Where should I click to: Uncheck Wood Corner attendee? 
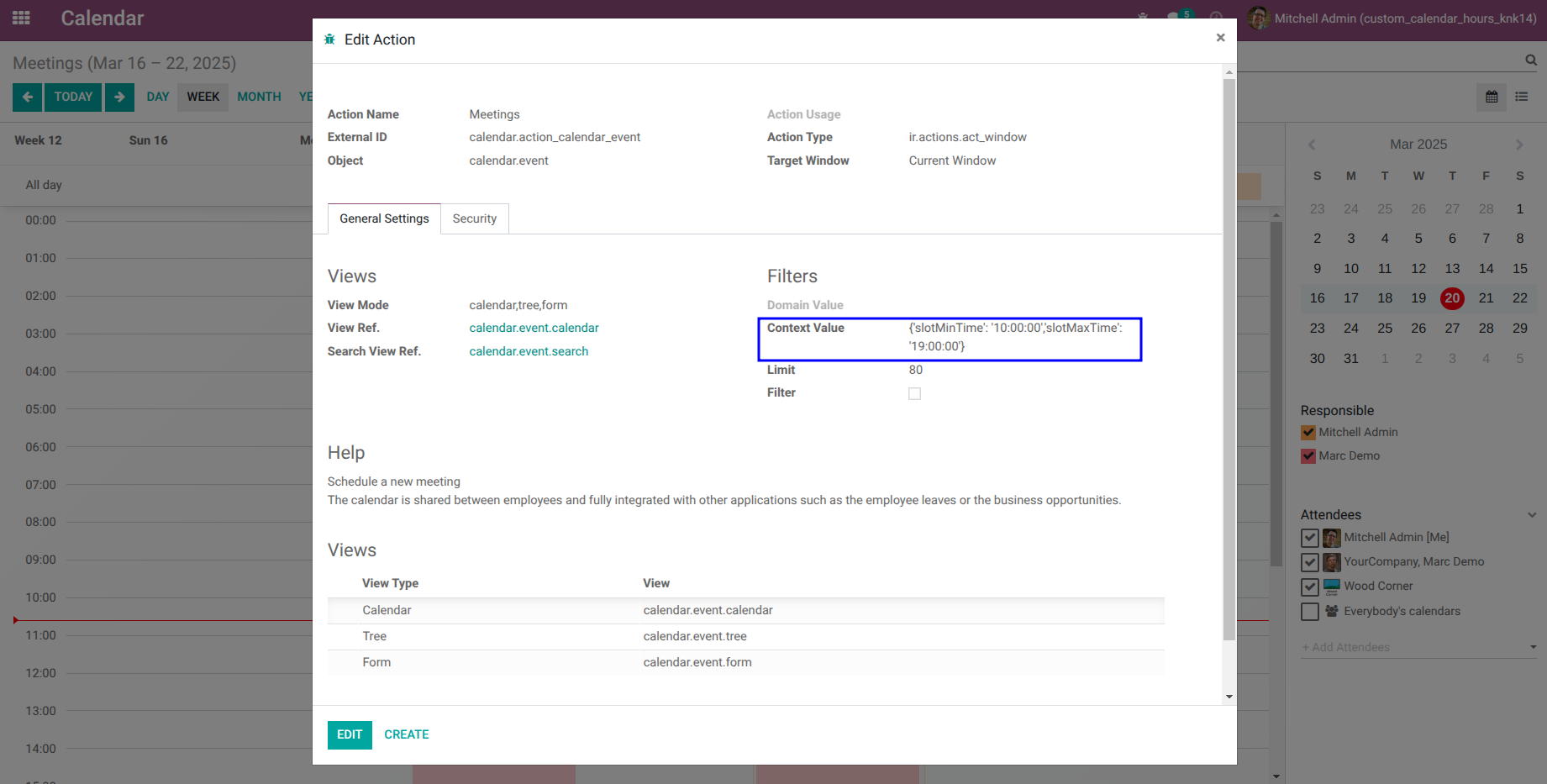1309,587
